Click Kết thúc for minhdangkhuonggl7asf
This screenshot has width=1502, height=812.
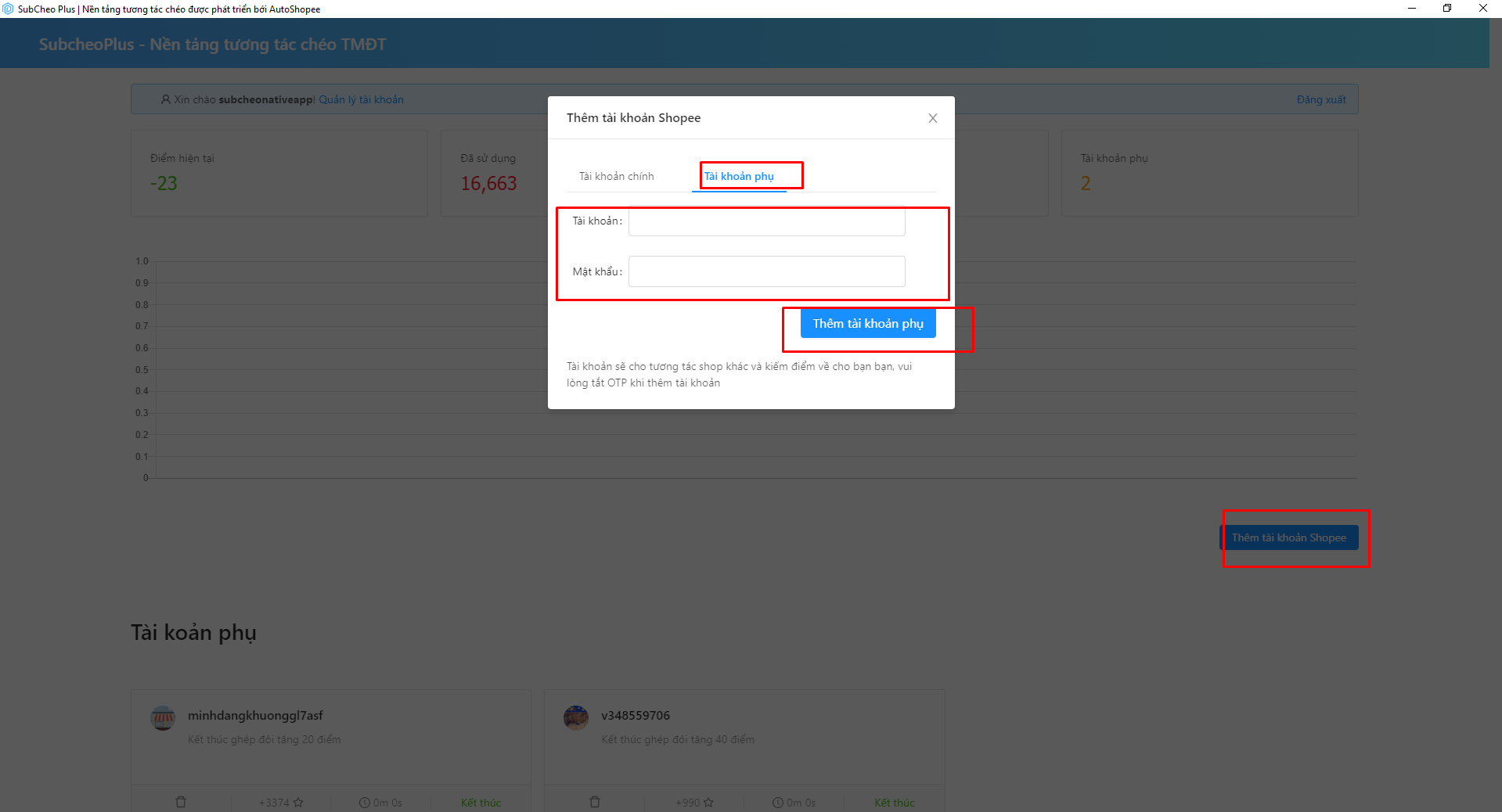481,803
